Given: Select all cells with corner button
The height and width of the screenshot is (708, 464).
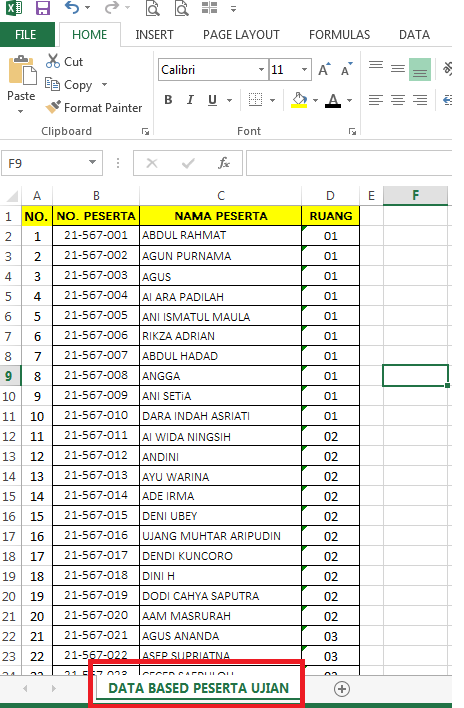Looking at the screenshot, I should pyautogui.click(x=11, y=196).
